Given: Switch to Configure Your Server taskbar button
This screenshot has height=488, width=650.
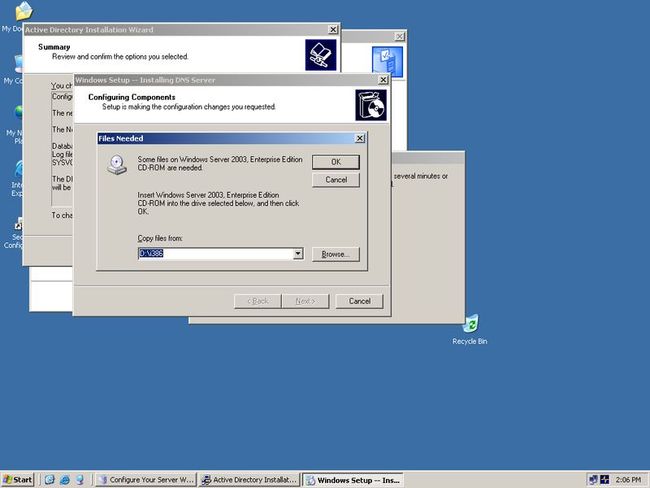Looking at the screenshot, I should click(x=146, y=480).
